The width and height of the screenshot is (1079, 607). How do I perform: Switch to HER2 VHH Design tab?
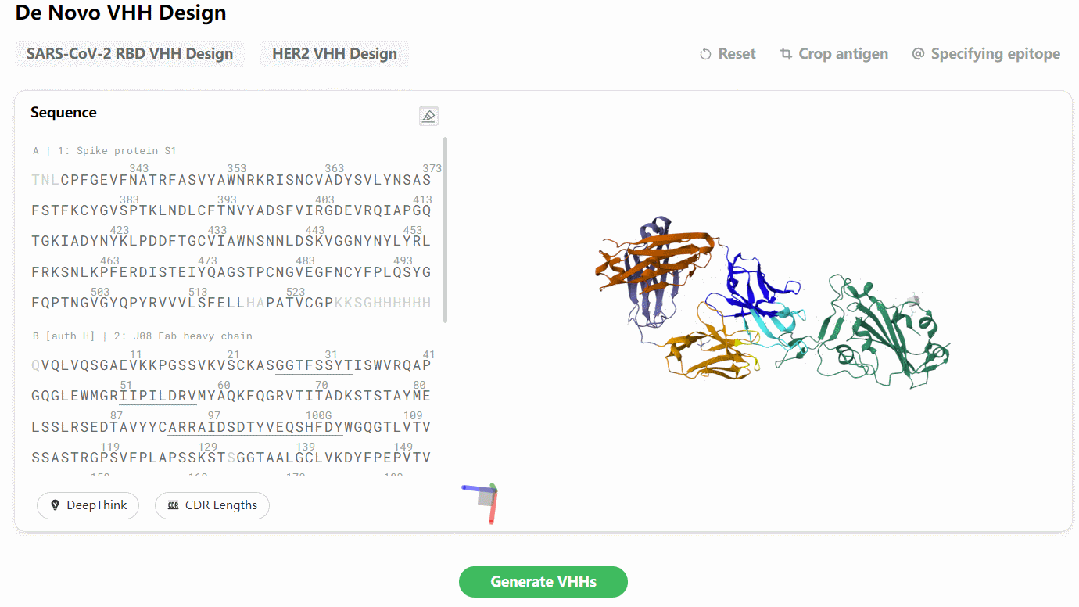pyautogui.click(x=334, y=54)
